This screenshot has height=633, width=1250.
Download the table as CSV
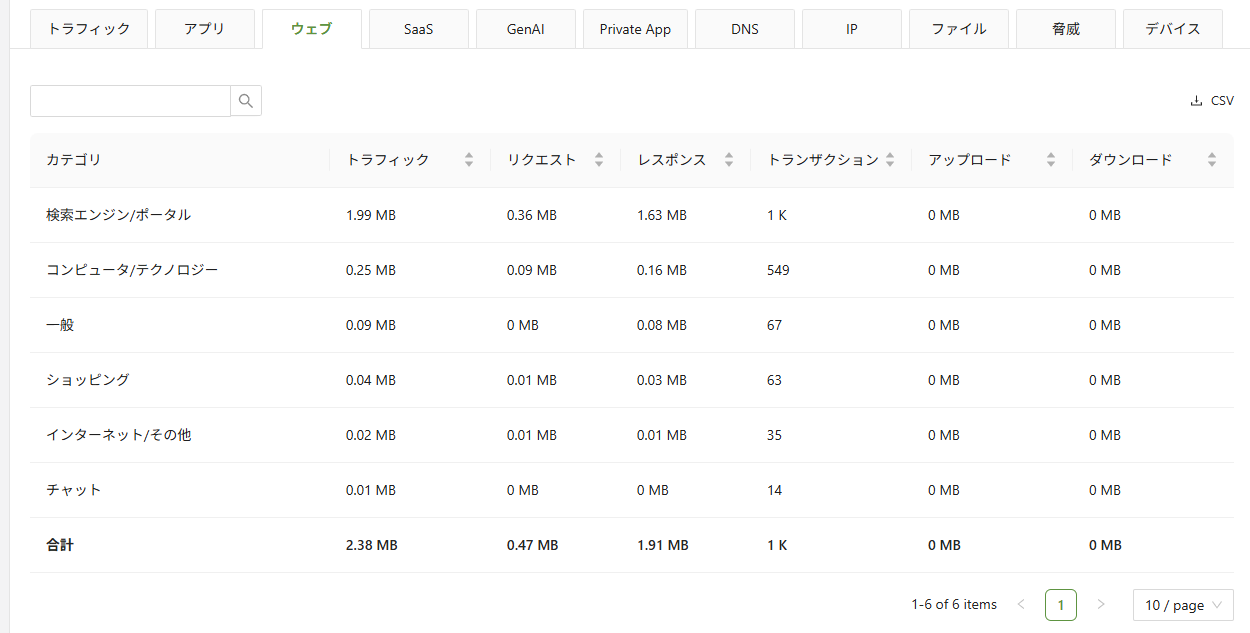click(x=1212, y=101)
